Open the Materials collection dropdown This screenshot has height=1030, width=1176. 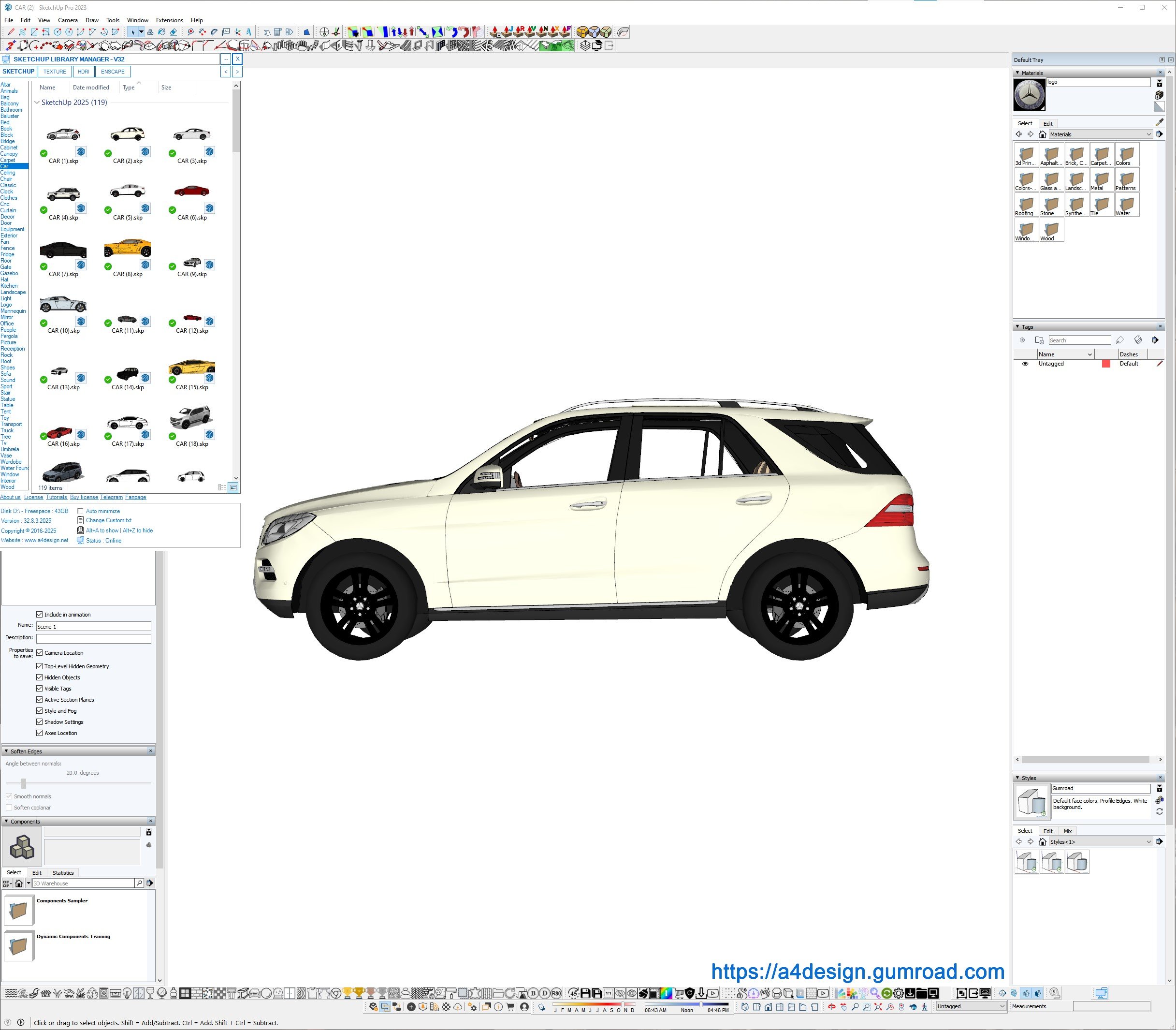[x=1100, y=134]
